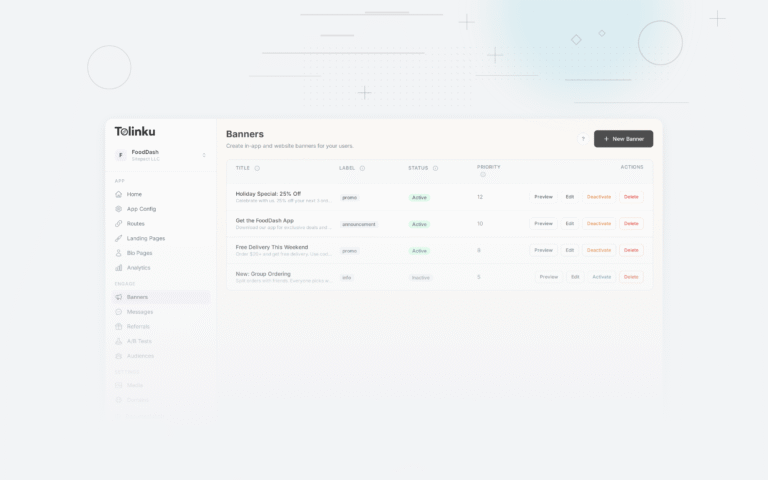Open Domains in the sidebar settings

(x=137, y=400)
